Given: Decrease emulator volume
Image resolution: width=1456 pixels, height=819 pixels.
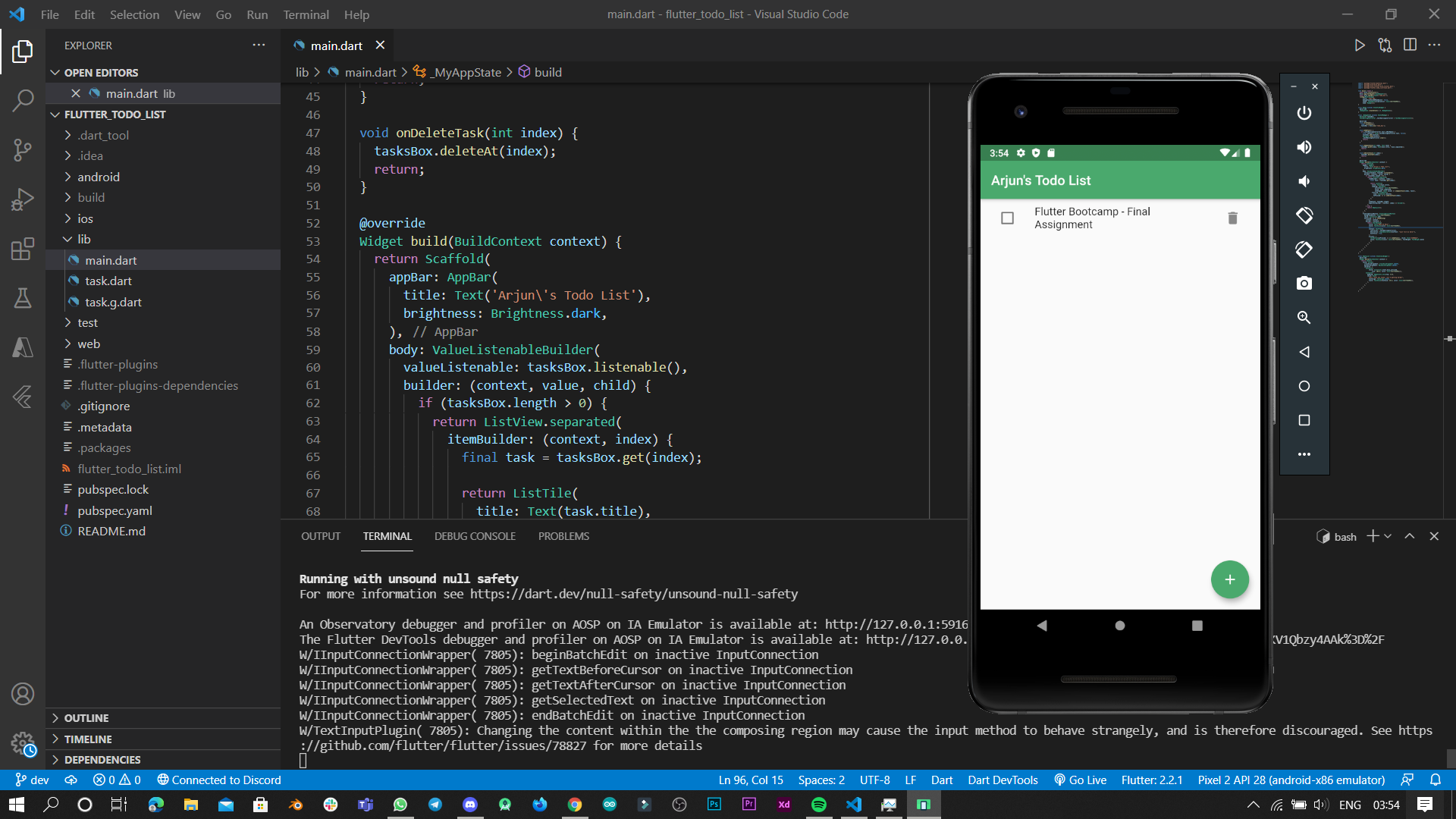Looking at the screenshot, I should (1304, 181).
